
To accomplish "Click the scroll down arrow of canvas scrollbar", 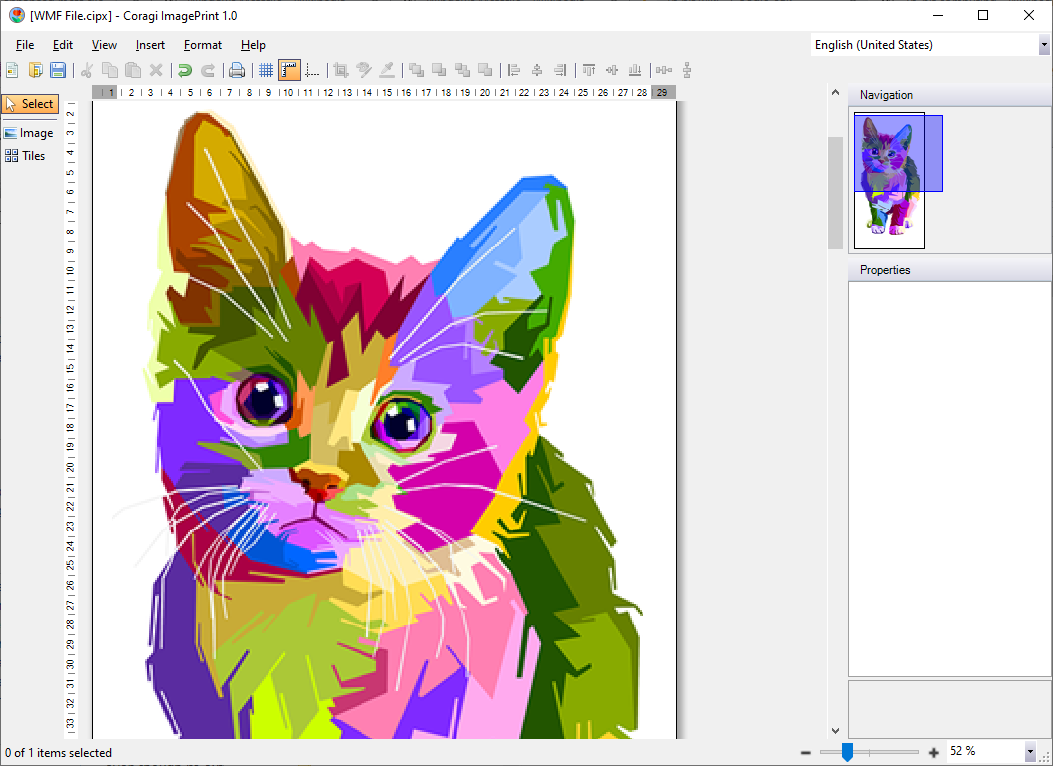I will [835, 730].
